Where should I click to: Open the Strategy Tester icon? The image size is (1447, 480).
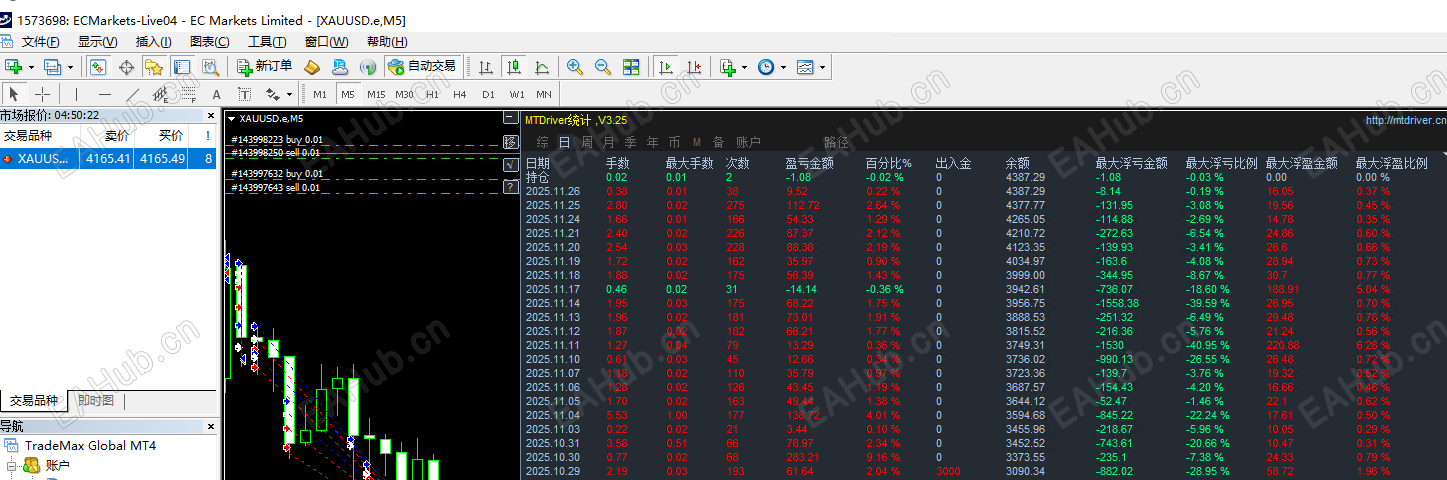(210, 67)
